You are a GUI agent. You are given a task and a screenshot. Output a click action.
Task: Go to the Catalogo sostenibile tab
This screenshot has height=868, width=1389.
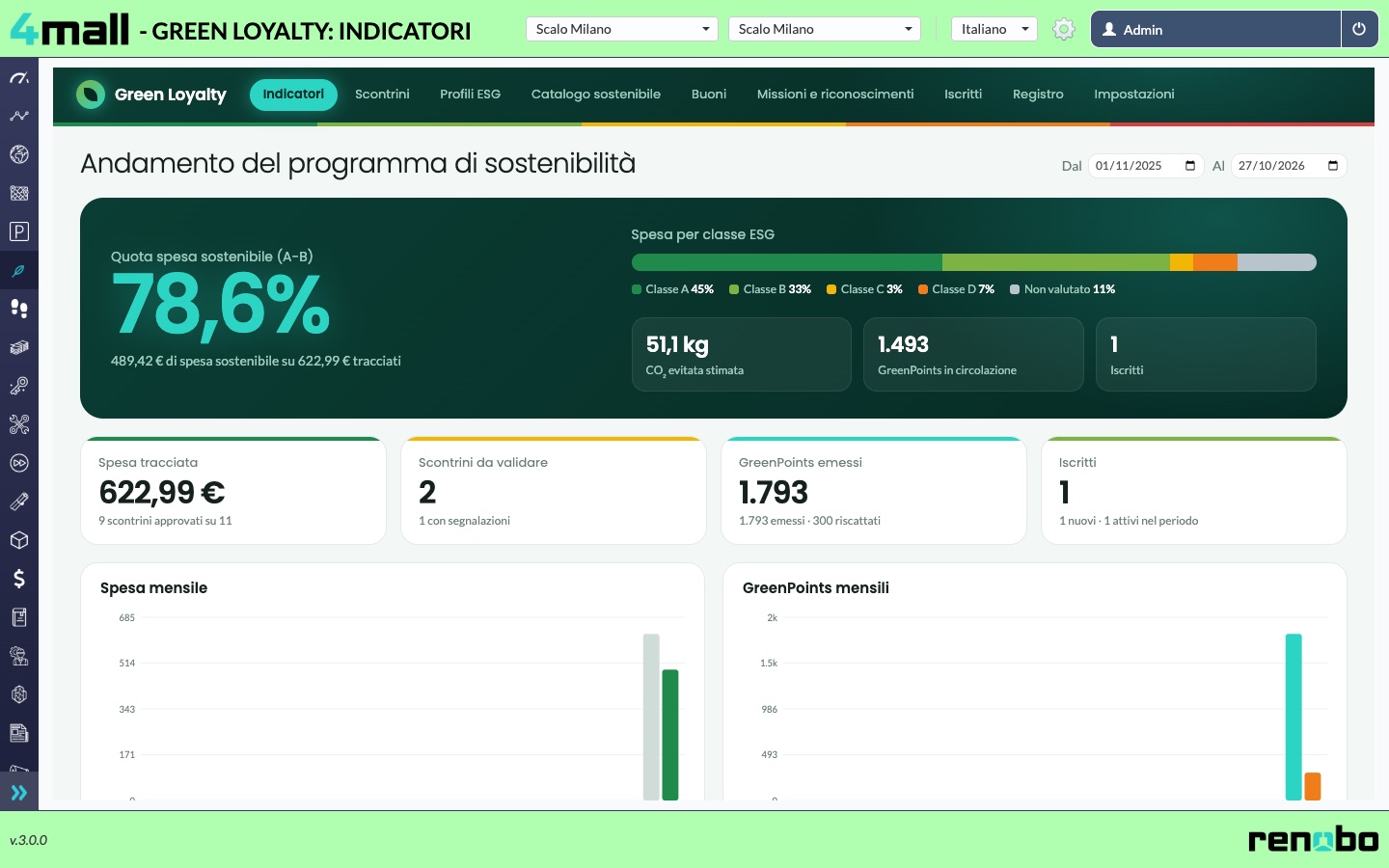(596, 95)
